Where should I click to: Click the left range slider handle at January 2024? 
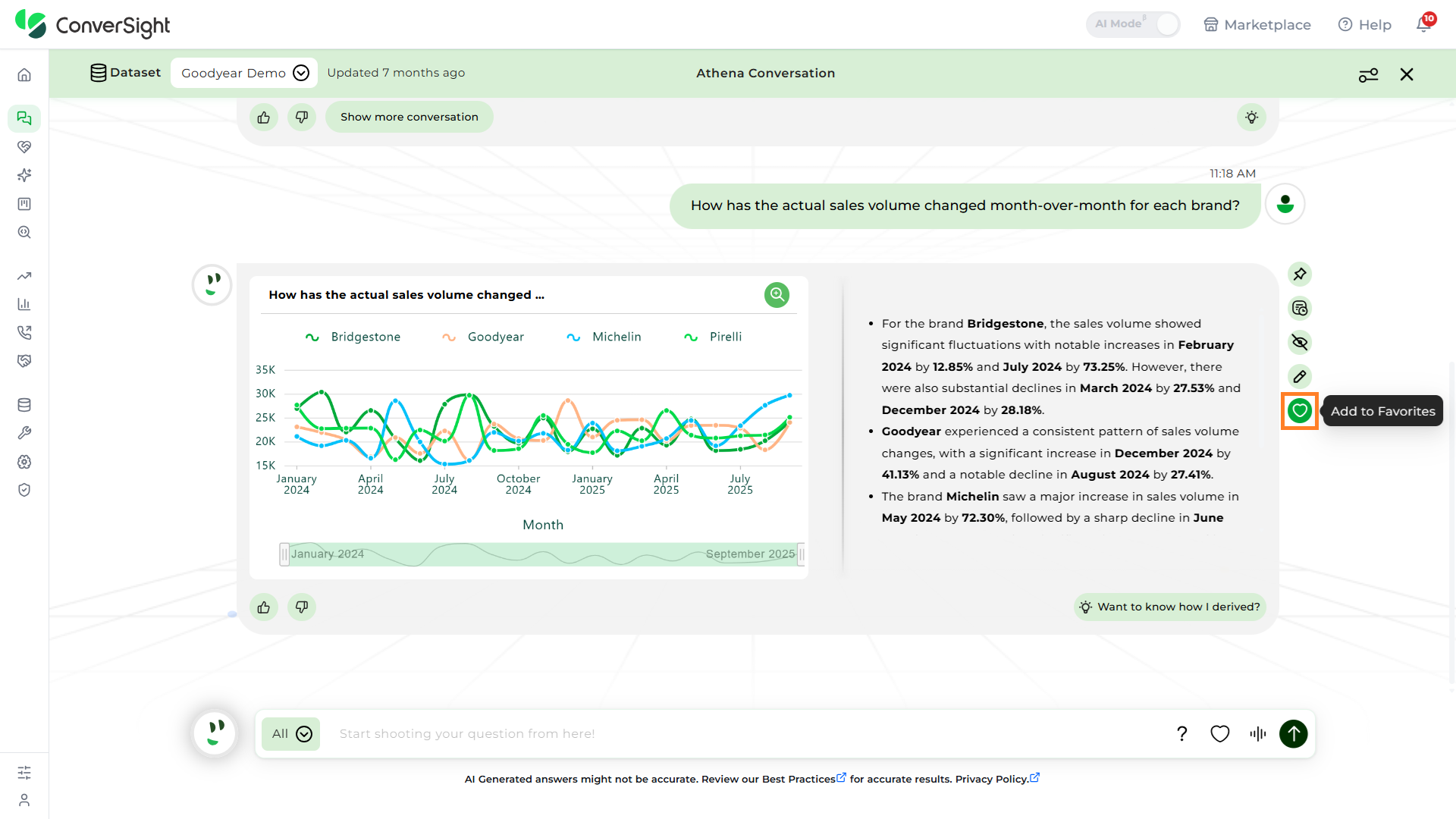point(284,554)
